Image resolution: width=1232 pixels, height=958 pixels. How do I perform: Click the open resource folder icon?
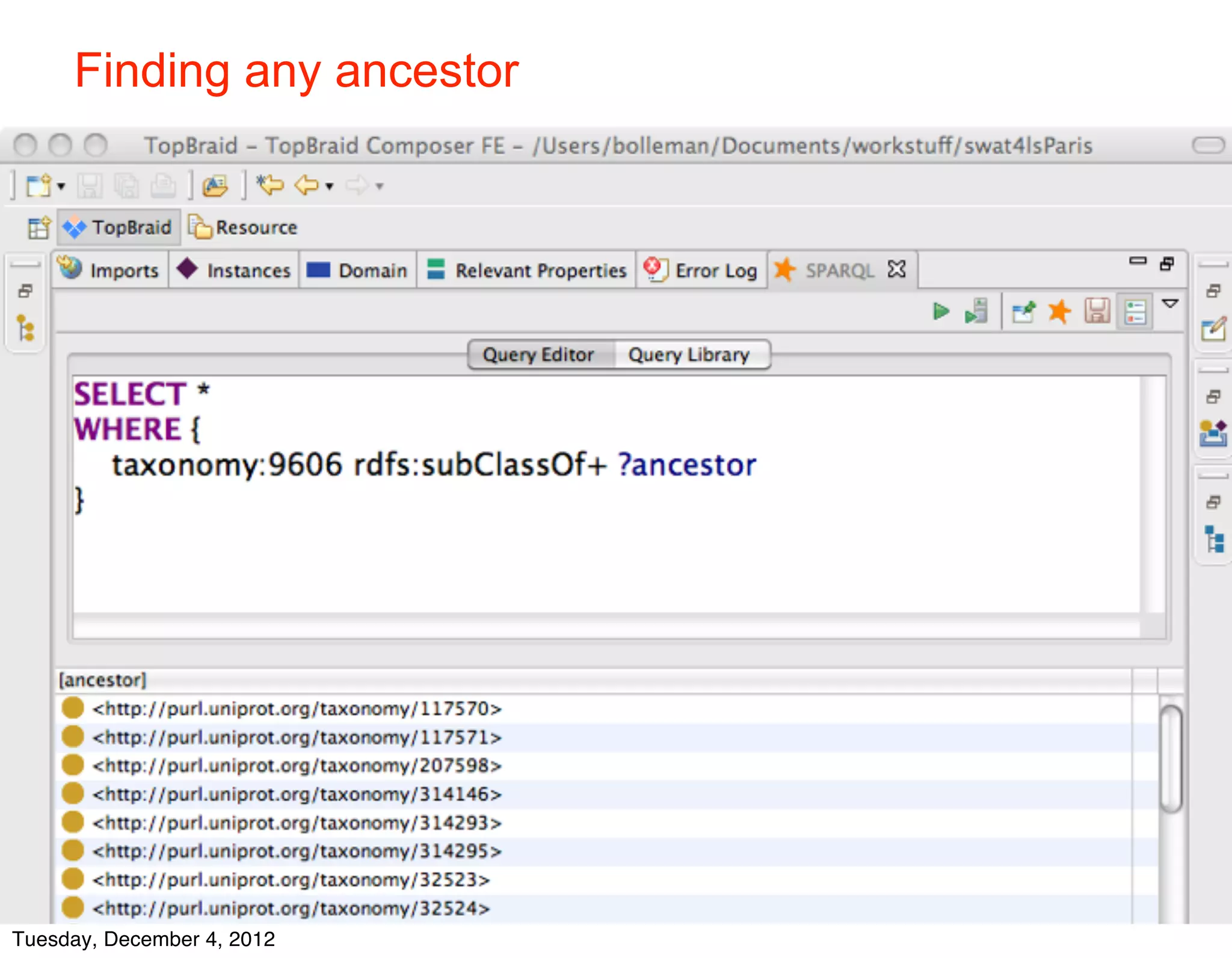tap(215, 186)
